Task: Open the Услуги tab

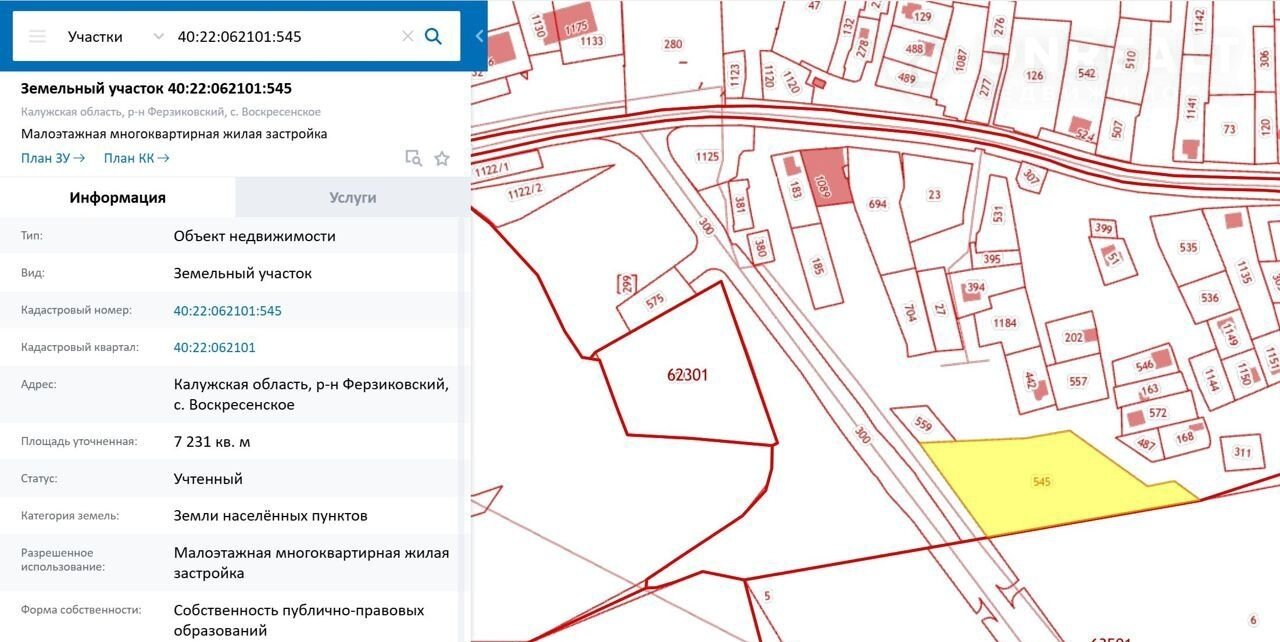Action: 353,198
